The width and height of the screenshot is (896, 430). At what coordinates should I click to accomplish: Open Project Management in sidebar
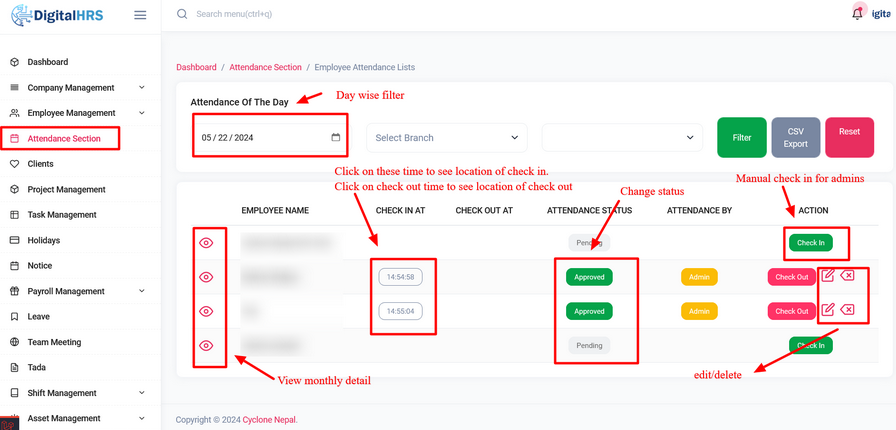click(x=66, y=190)
